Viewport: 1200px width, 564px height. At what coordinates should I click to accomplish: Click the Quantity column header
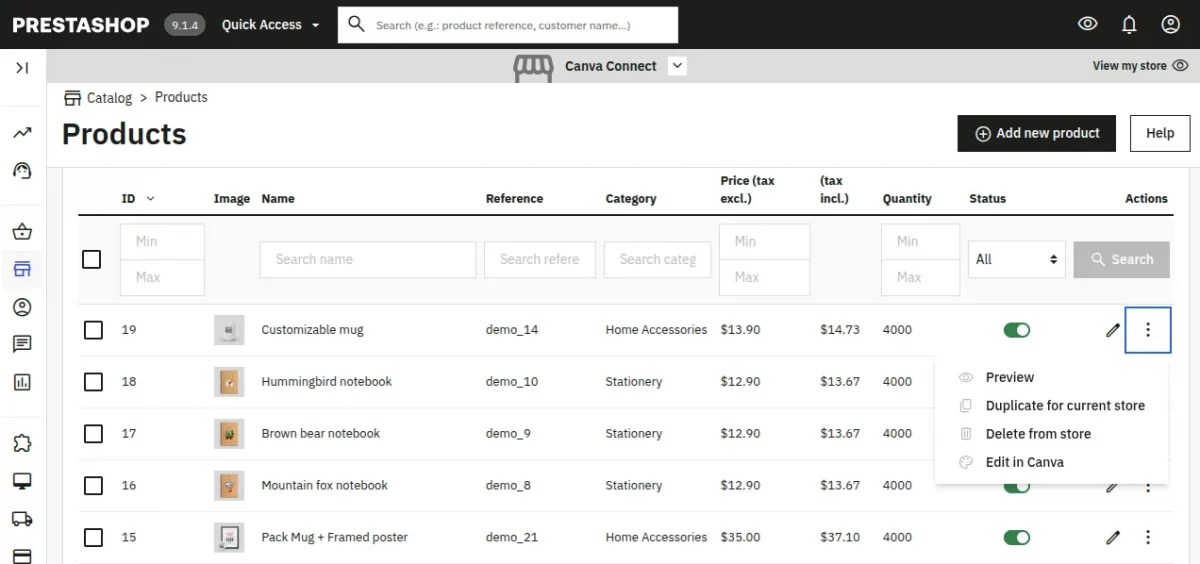click(x=907, y=199)
